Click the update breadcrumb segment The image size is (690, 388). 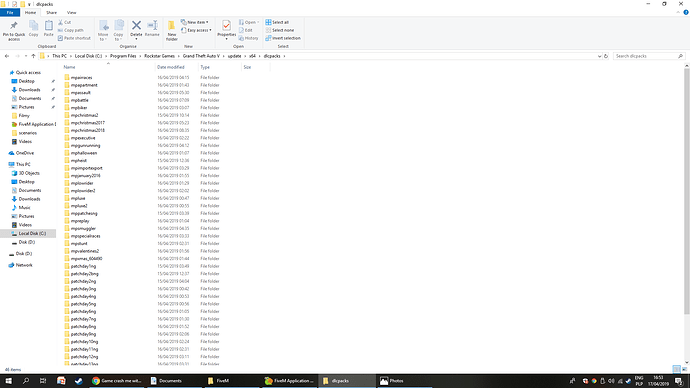[x=235, y=56]
